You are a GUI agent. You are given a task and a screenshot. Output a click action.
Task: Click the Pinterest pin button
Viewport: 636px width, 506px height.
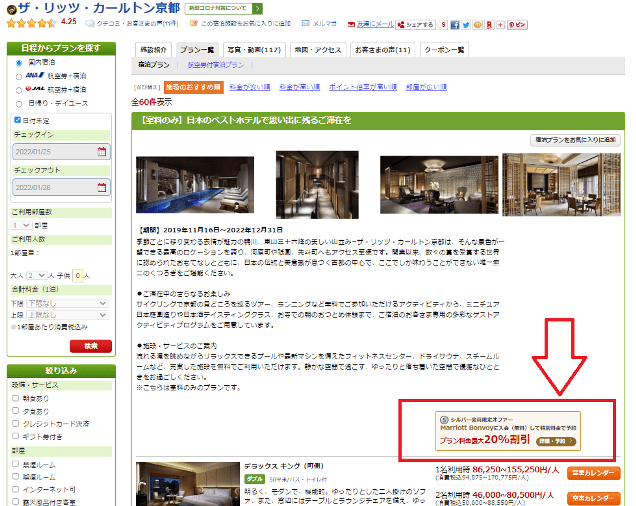click(517, 25)
